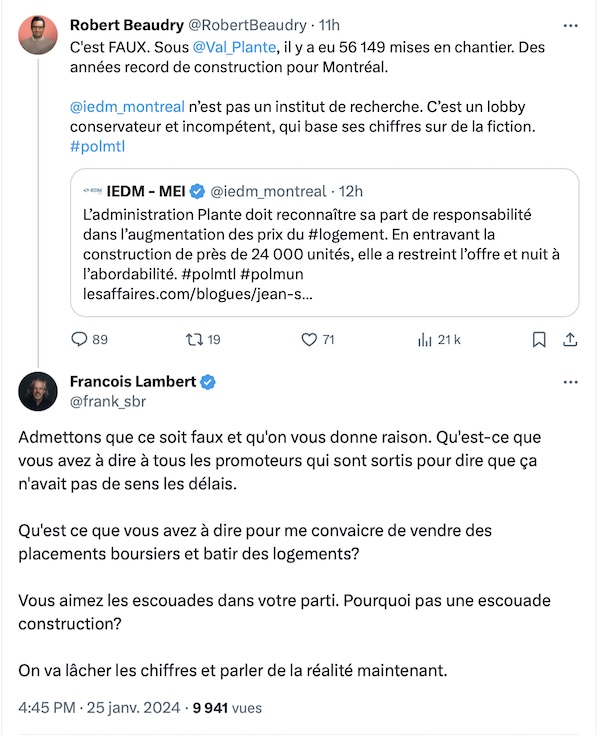Open the @iedm_montreal mention in Beaudry's tweet
600x735 pixels.
(x=127, y=107)
